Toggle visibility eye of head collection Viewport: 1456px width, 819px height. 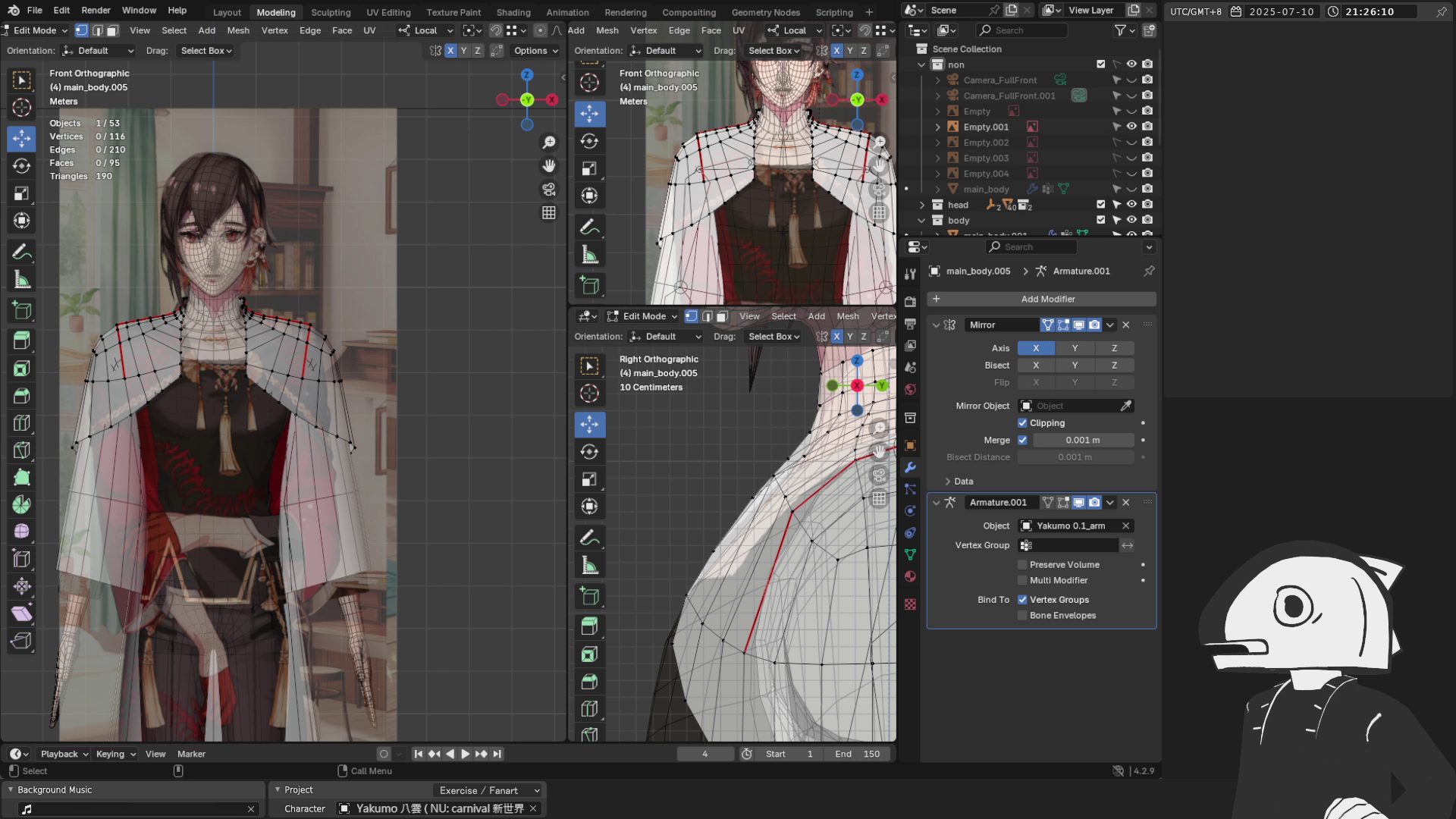coord(1131,205)
